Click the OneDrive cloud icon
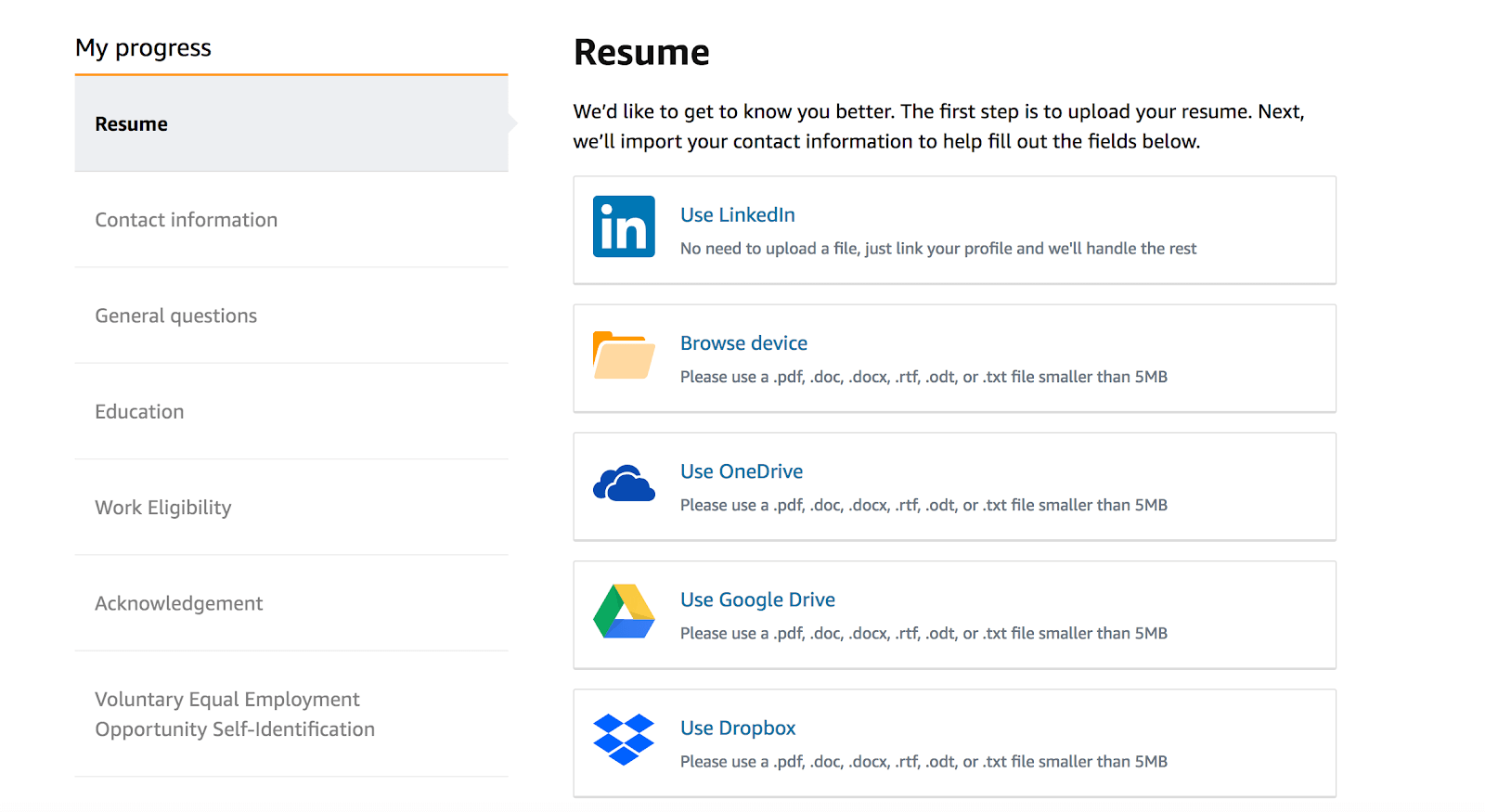Screen dimensions: 1485x812 point(624,483)
